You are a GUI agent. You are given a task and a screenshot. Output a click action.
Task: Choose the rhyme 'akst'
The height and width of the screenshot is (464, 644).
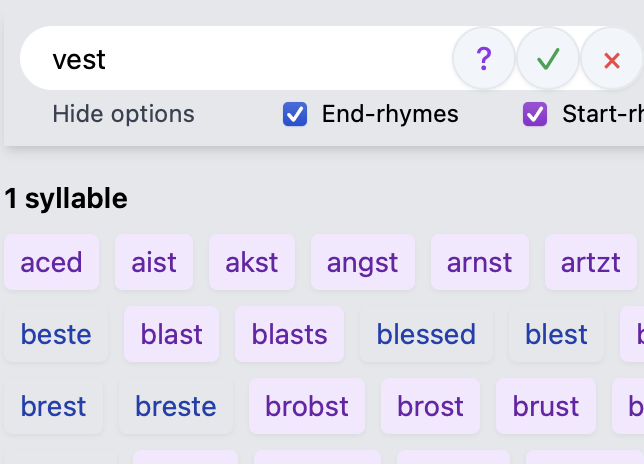click(x=252, y=262)
